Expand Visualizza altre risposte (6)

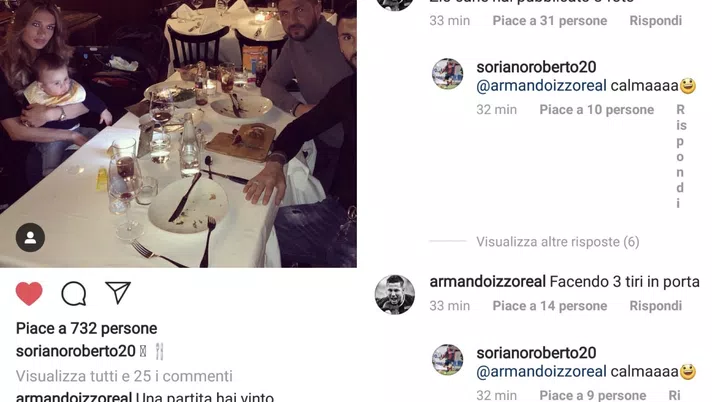click(558, 242)
